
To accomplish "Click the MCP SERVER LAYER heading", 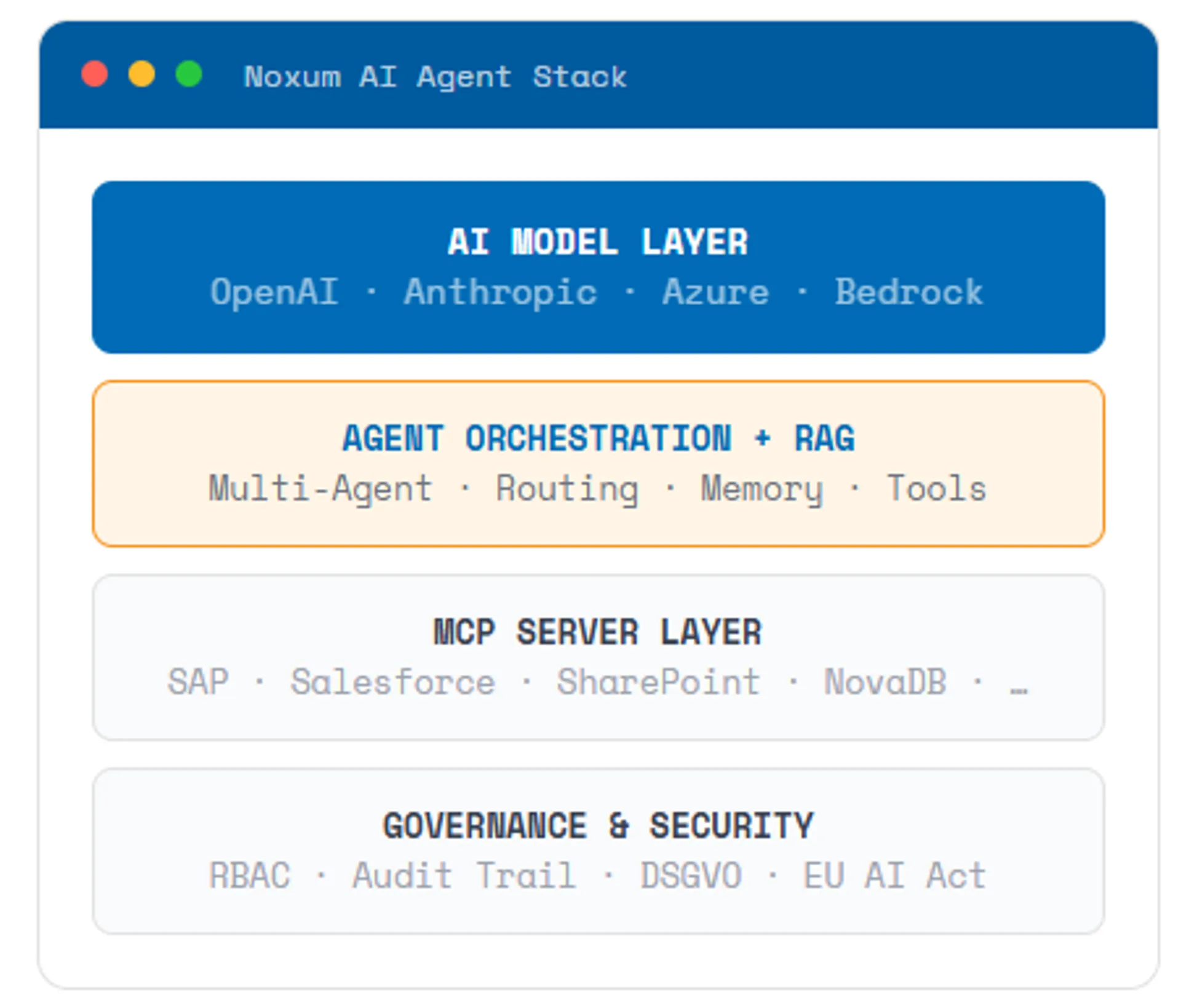I will [x=598, y=632].
